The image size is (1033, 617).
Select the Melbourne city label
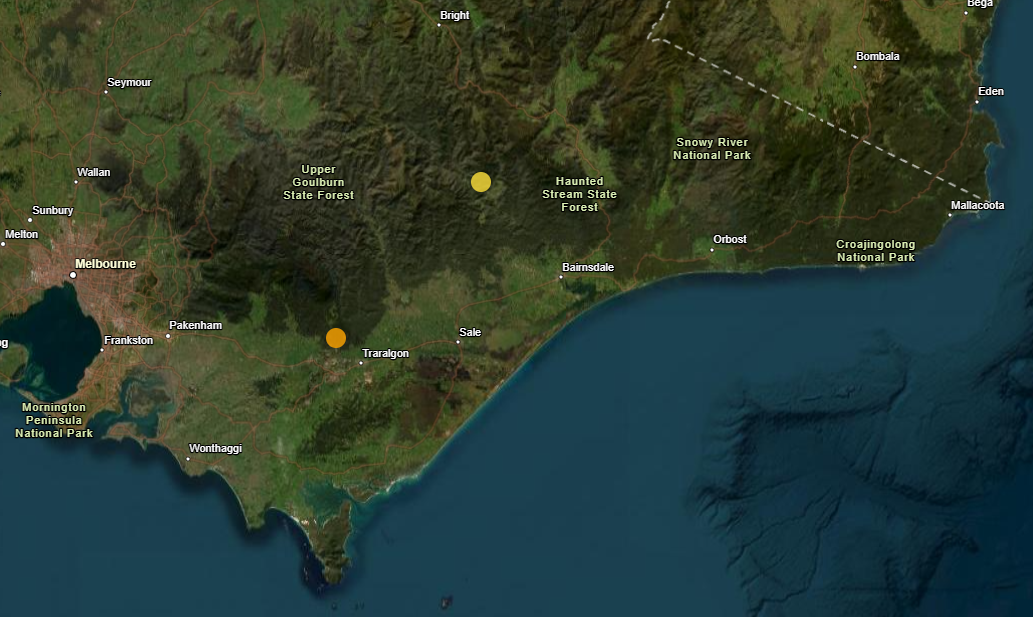pos(105,264)
